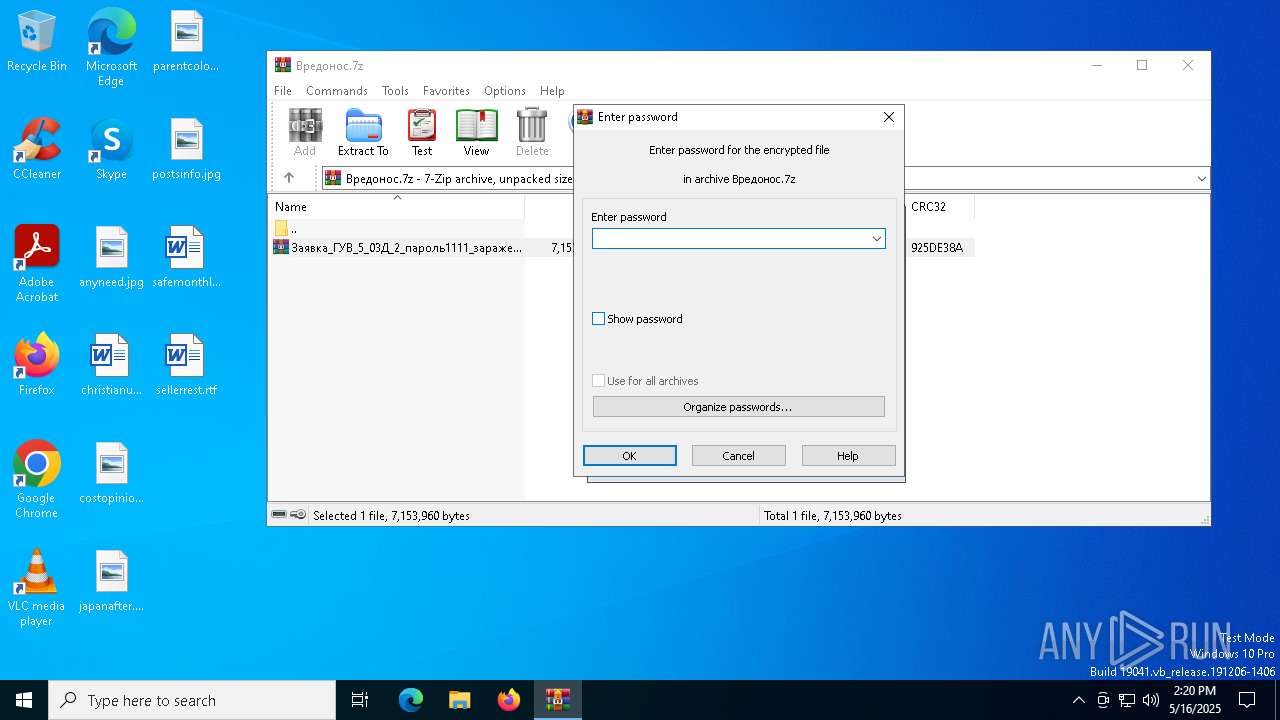Screen dimensions: 1280x720
Task: Click the Delete toolbar icon
Action: (x=532, y=133)
